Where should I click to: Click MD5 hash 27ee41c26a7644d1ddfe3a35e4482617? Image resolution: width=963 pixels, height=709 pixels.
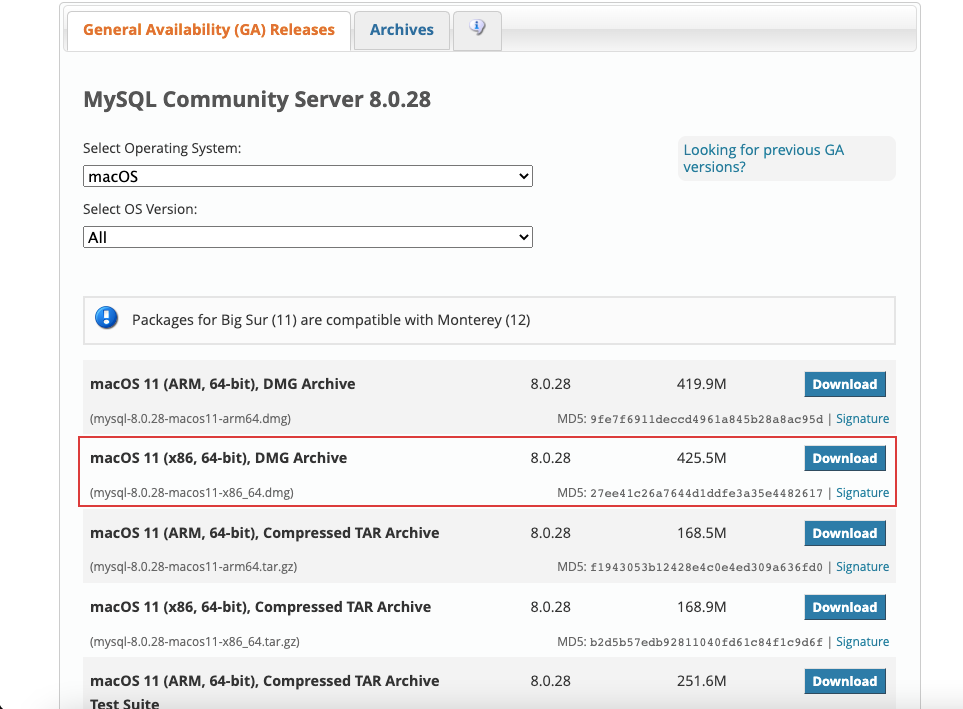coord(706,493)
